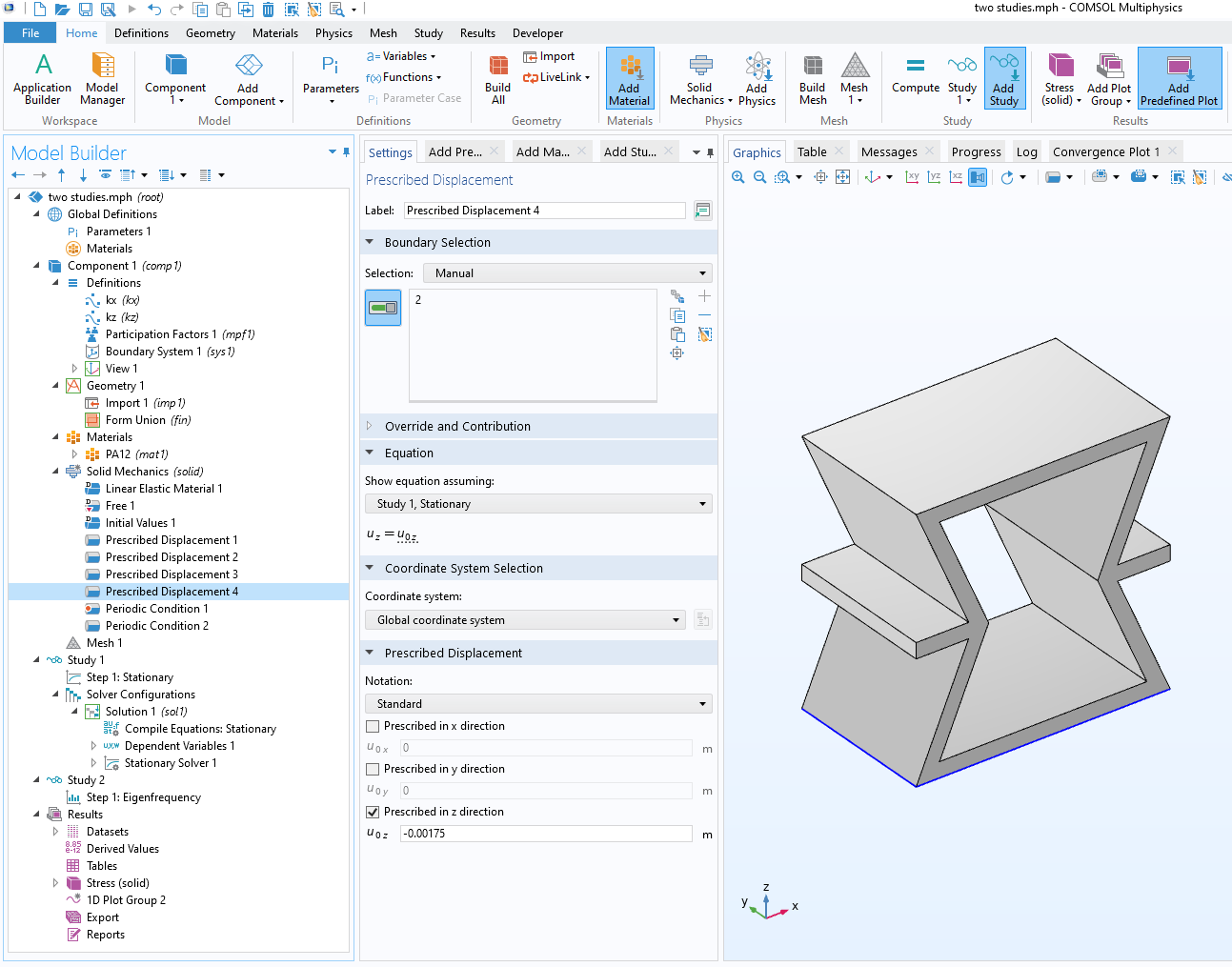Enable Prescribed in y direction checkbox
Image resolution: width=1232 pixels, height=967 pixels.
[x=373, y=769]
